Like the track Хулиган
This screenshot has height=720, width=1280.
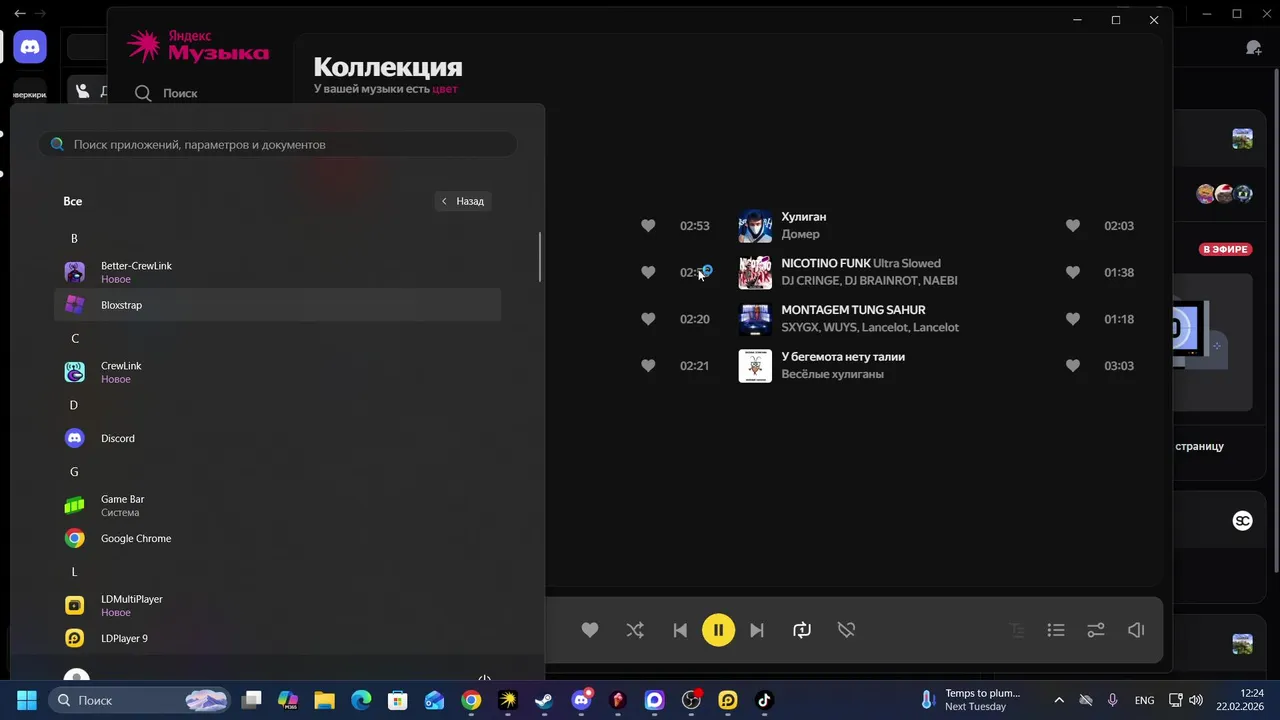1073,226
